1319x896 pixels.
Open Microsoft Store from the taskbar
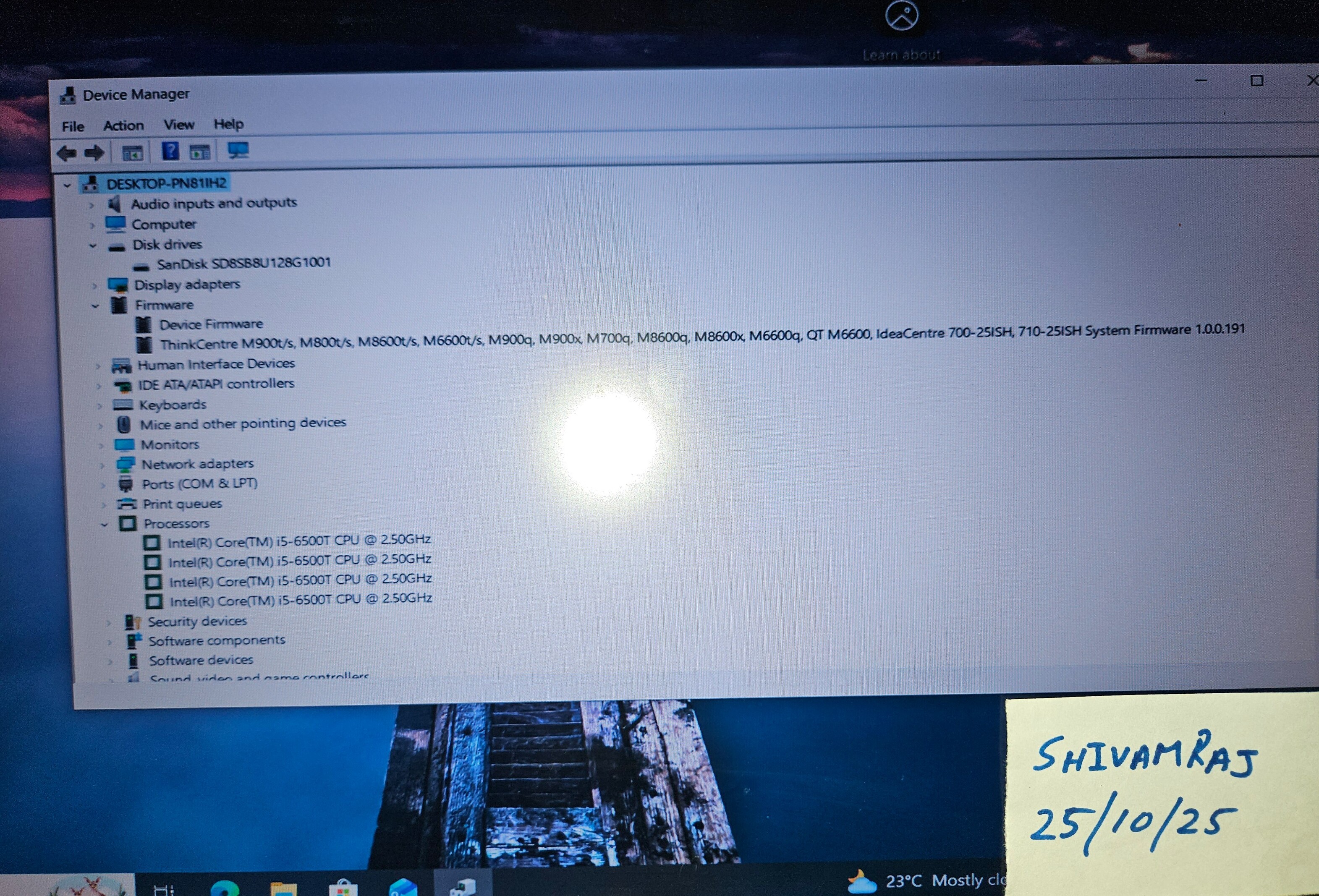click(343, 888)
